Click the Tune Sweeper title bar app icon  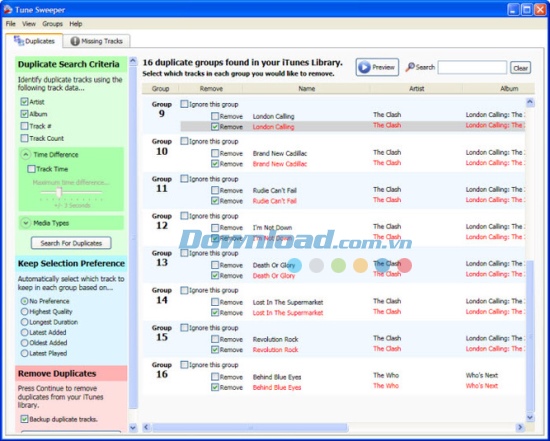8,9
